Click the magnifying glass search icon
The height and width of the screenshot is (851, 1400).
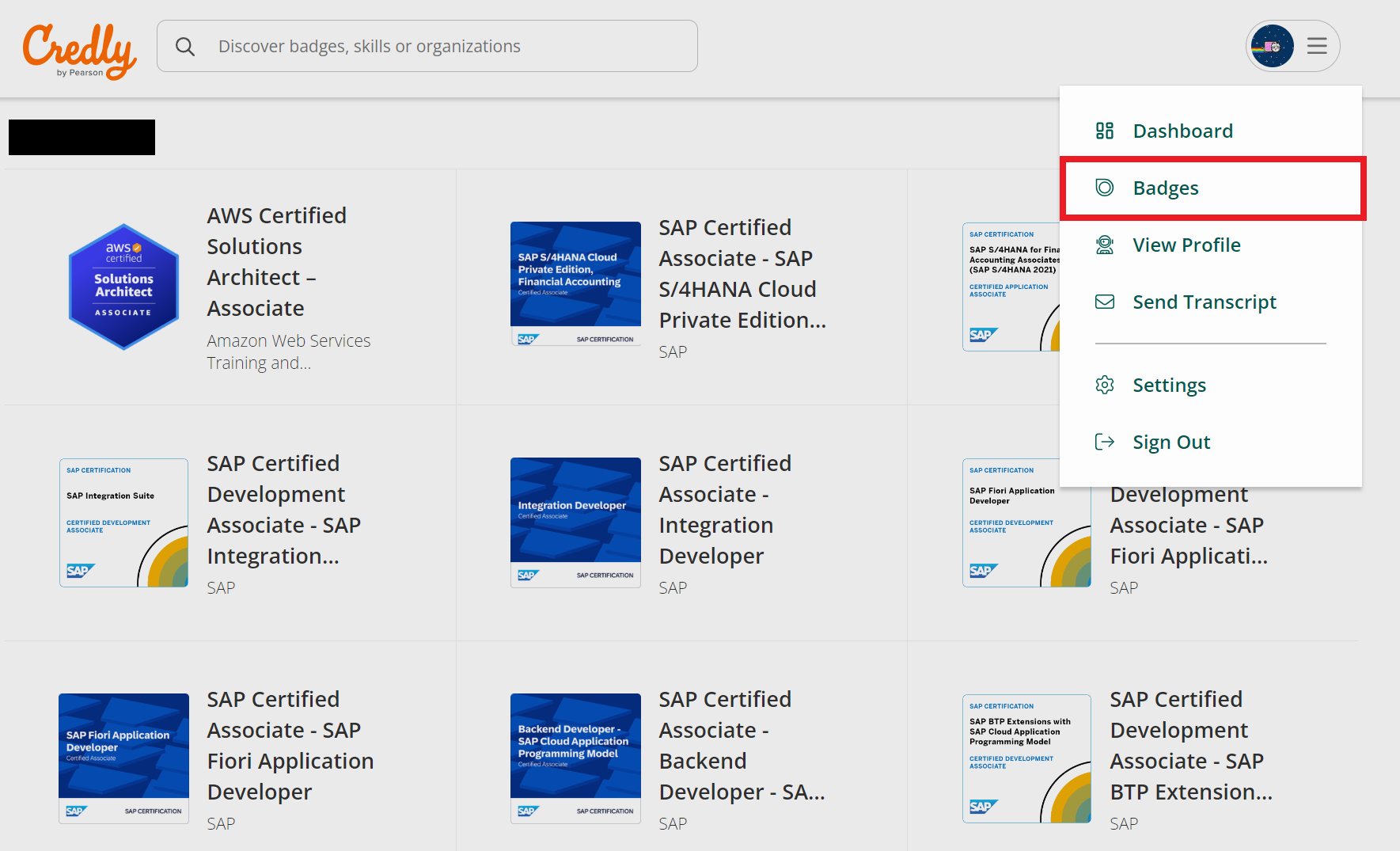point(185,47)
